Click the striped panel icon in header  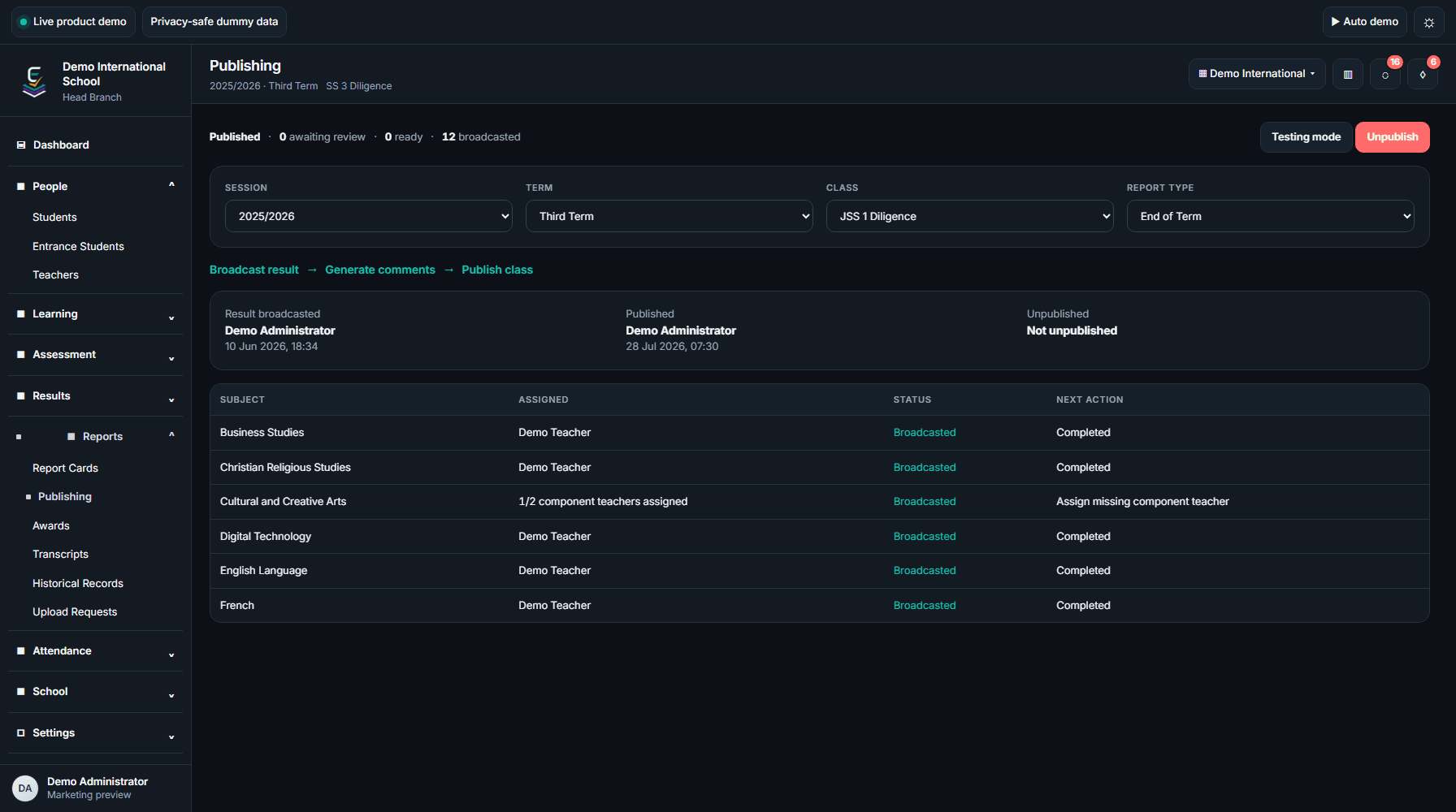point(1348,74)
